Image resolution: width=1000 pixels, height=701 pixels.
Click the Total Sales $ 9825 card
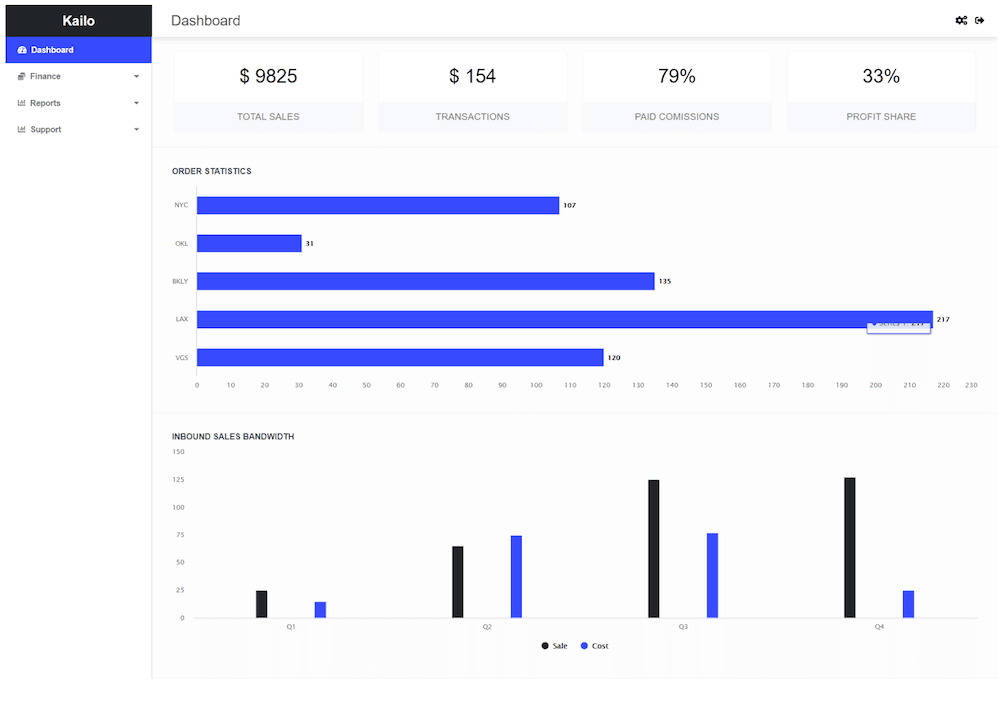[x=268, y=92]
